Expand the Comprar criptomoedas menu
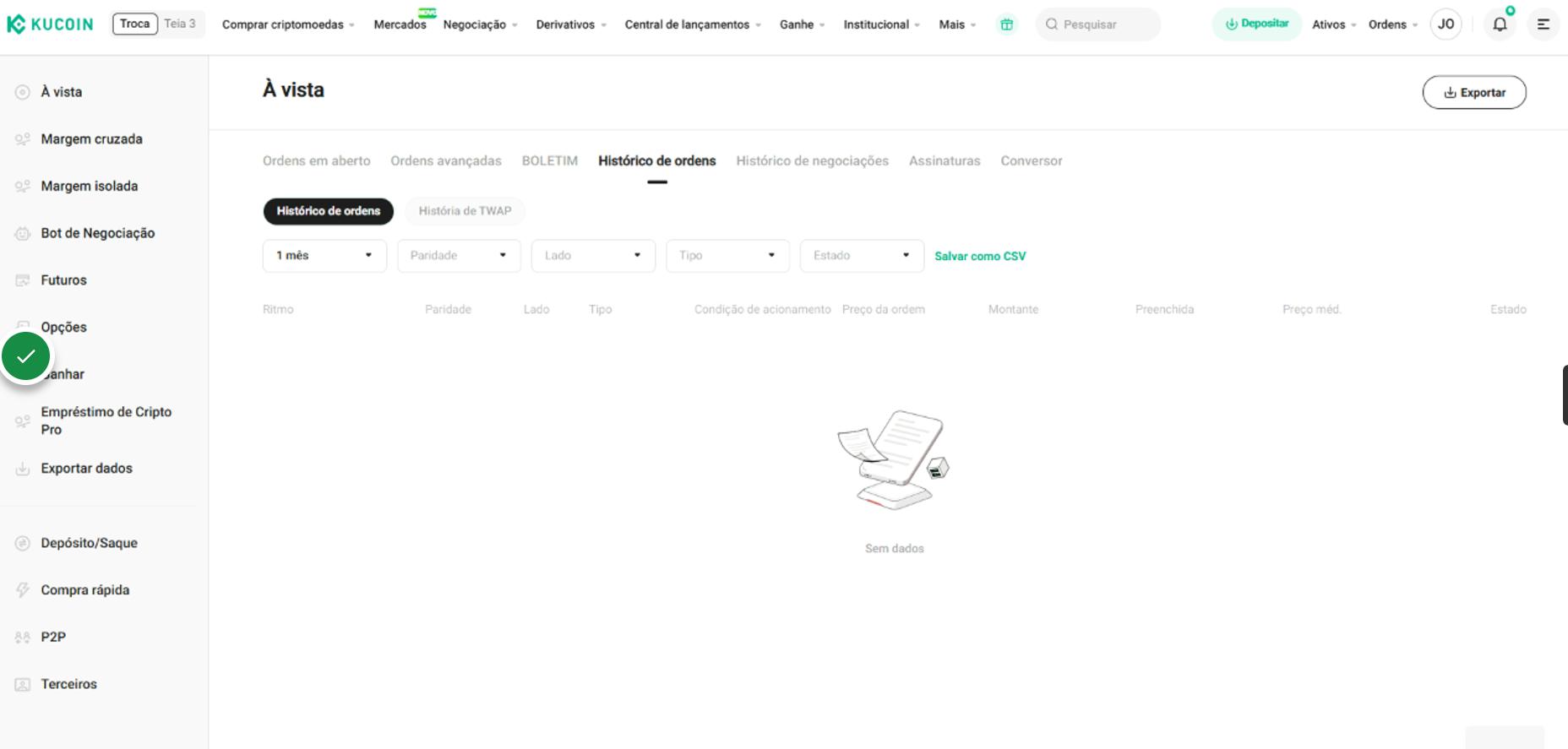Viewport: 1568px width, 749px height. click(x=288, y=24)
